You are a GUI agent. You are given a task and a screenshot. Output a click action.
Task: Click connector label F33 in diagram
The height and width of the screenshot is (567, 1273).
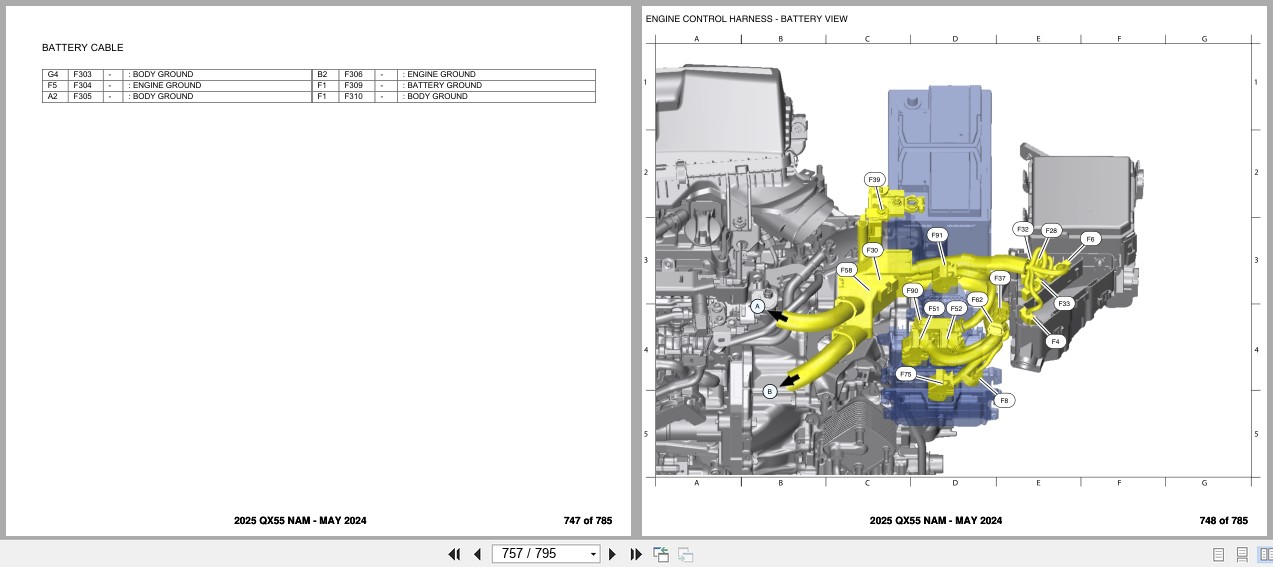[1063, 303]
